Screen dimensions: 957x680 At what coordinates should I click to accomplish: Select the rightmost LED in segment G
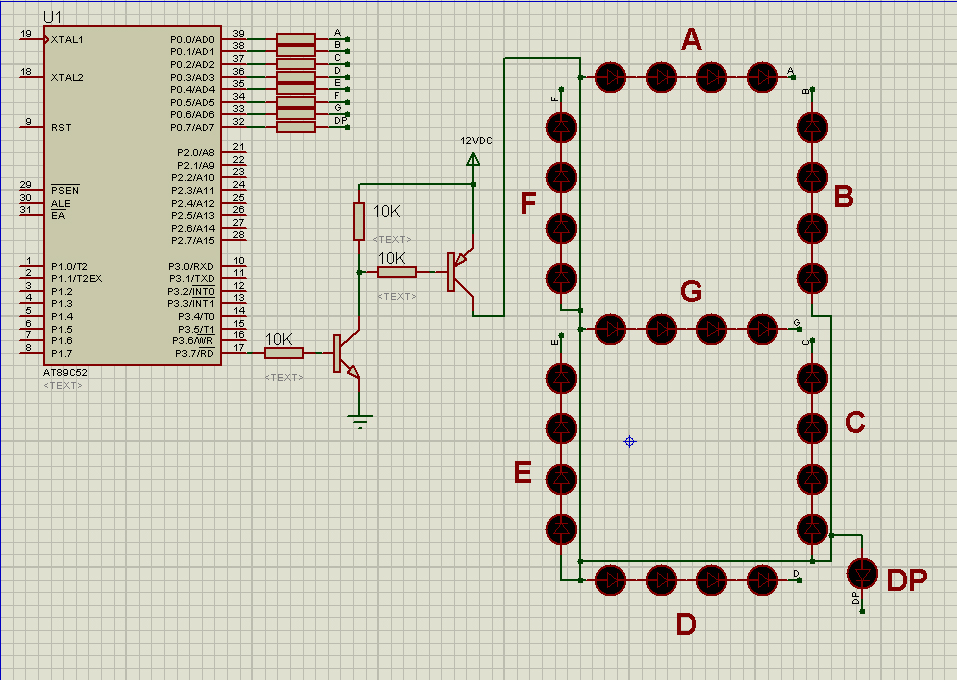pyautogui.click(x=762, y=327)
